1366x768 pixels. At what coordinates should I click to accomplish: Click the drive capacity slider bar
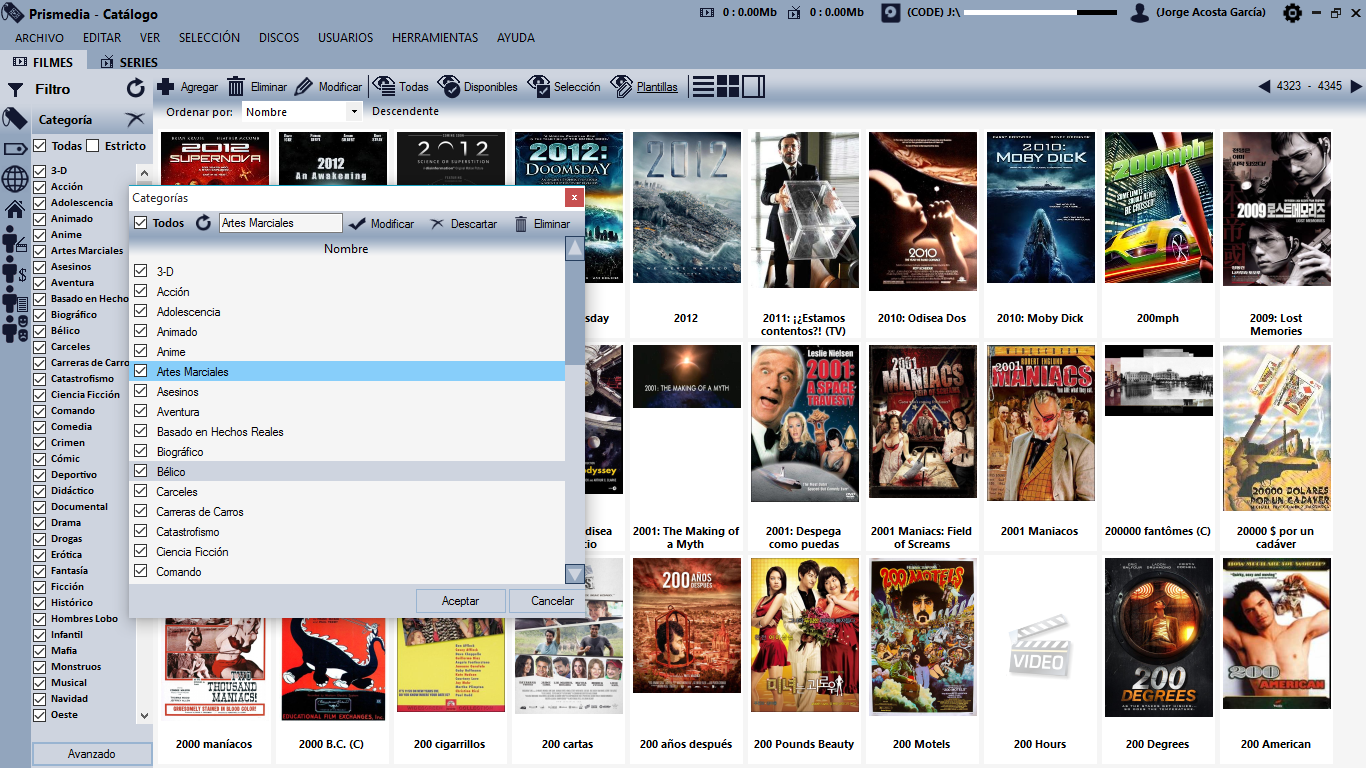tap(1040, 13)
